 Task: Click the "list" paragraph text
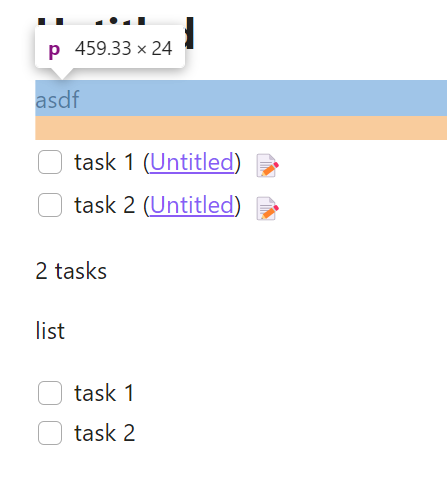point(50,331)
